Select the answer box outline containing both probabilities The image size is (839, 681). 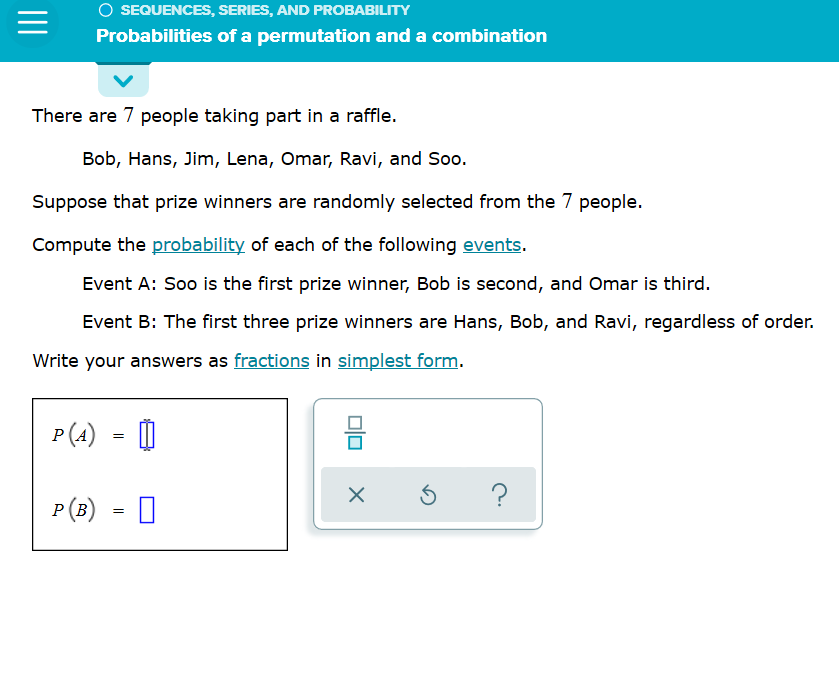(160, 474)
